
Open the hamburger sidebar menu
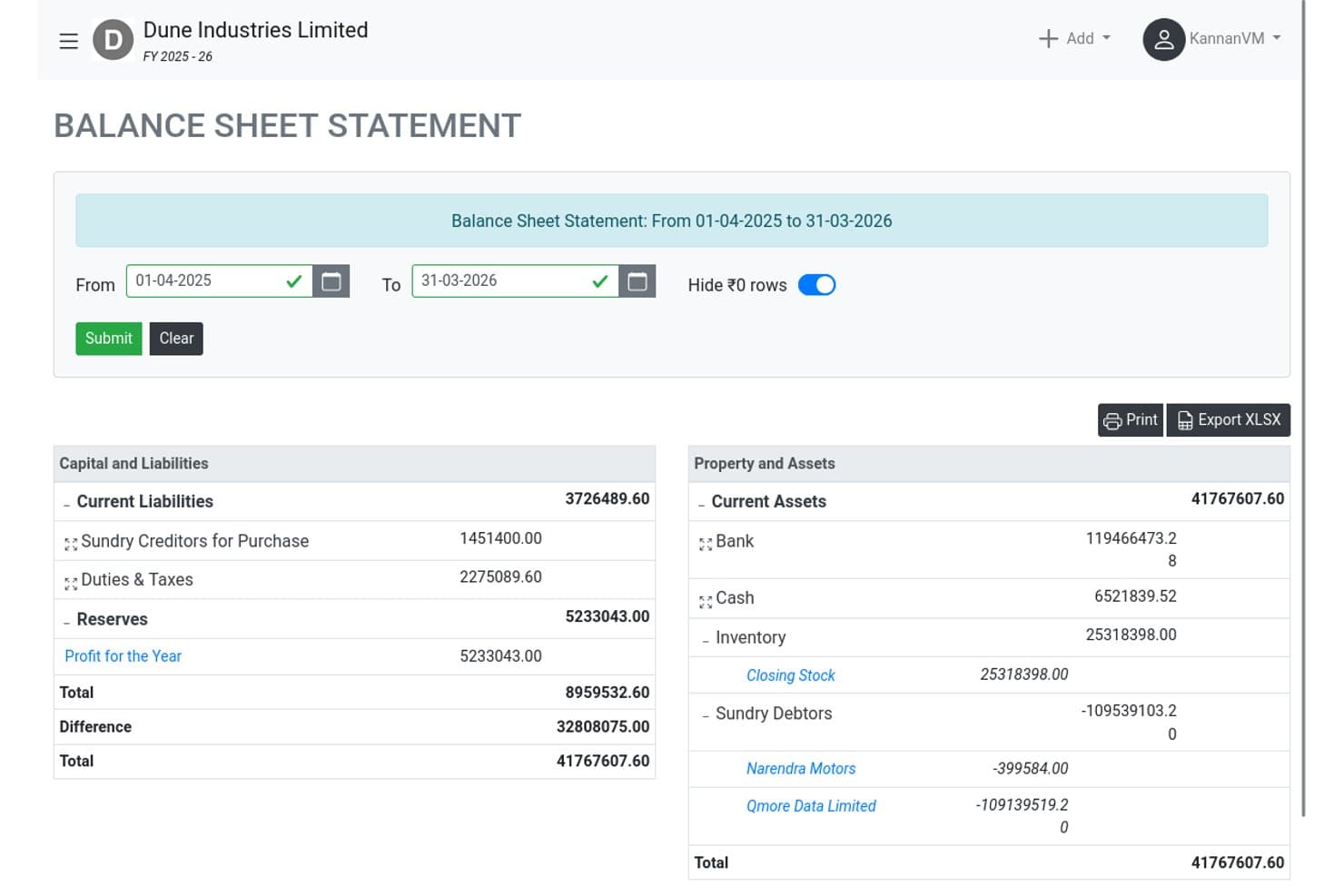pos(68,41)
